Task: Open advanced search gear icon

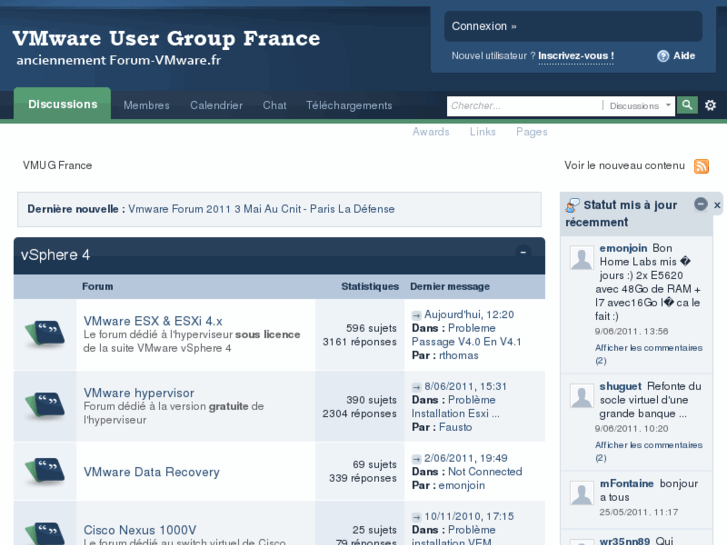Action: [x=710, y=105]
